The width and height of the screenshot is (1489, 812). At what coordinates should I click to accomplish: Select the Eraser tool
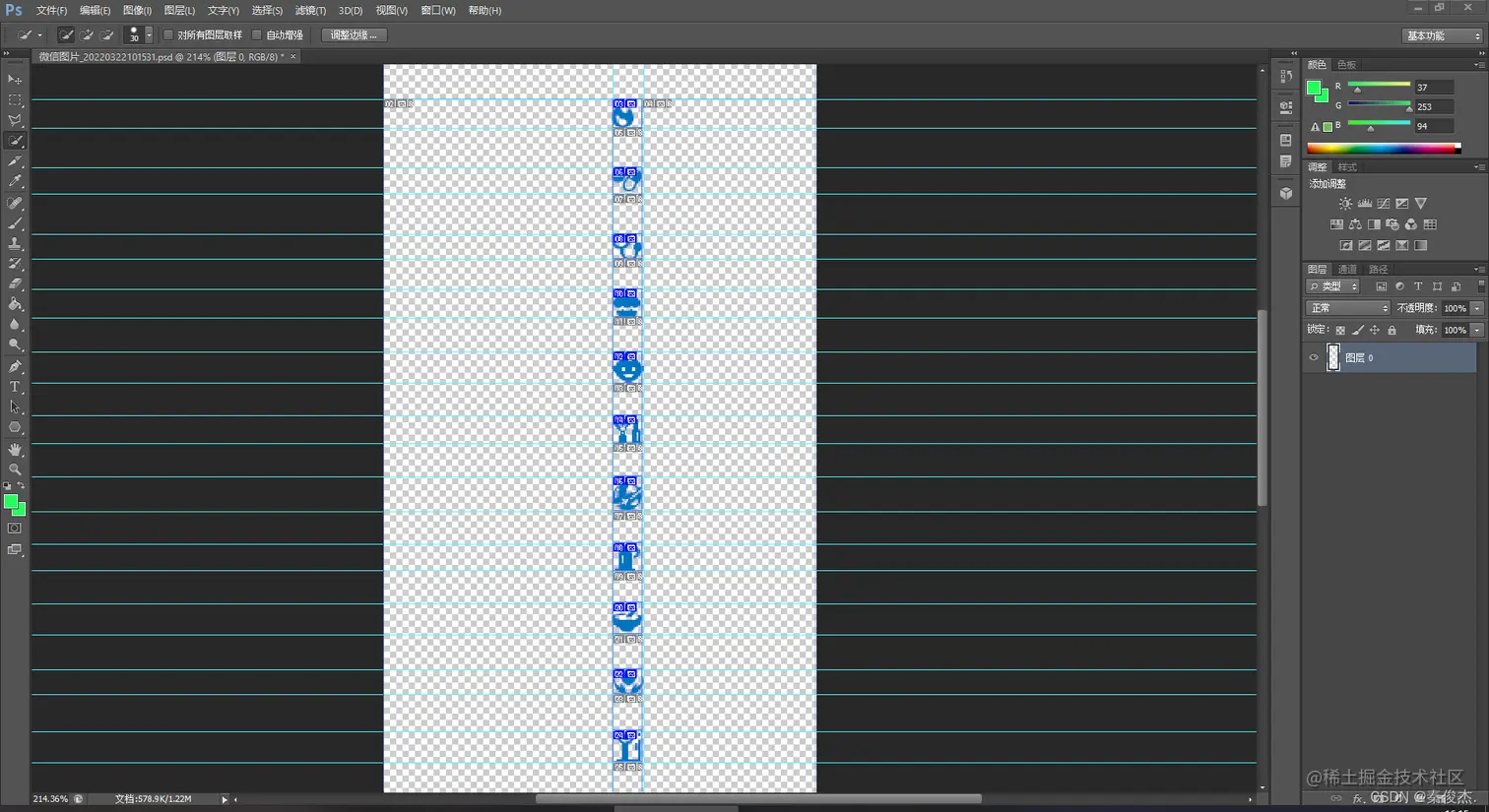(15, 283)
